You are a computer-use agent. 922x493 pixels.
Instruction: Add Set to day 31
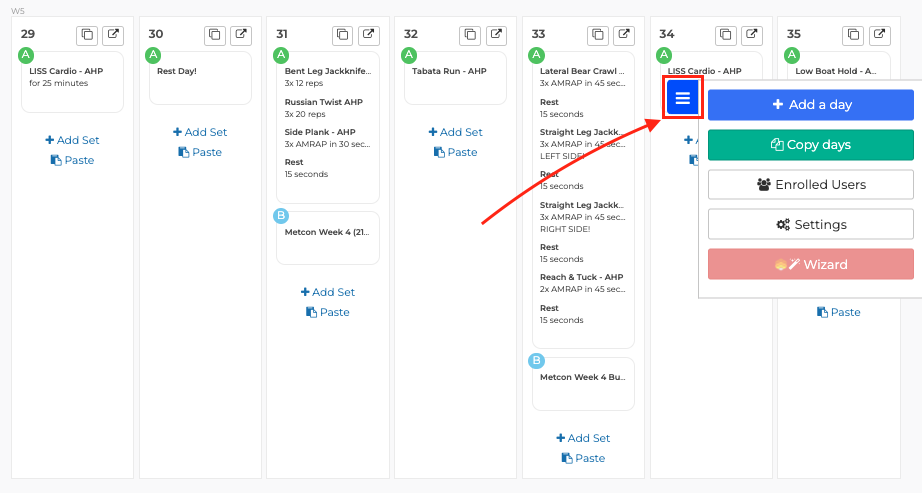pos(328,292)
